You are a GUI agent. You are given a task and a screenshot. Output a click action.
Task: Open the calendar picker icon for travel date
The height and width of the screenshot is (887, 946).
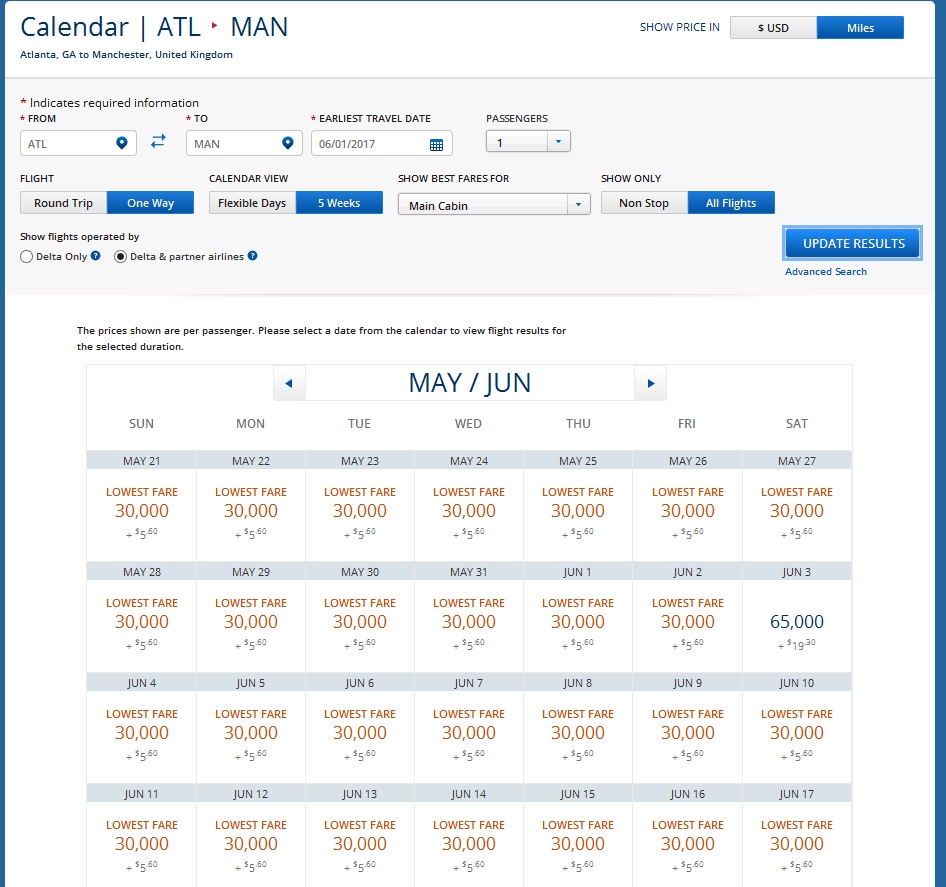click(436, 144)
